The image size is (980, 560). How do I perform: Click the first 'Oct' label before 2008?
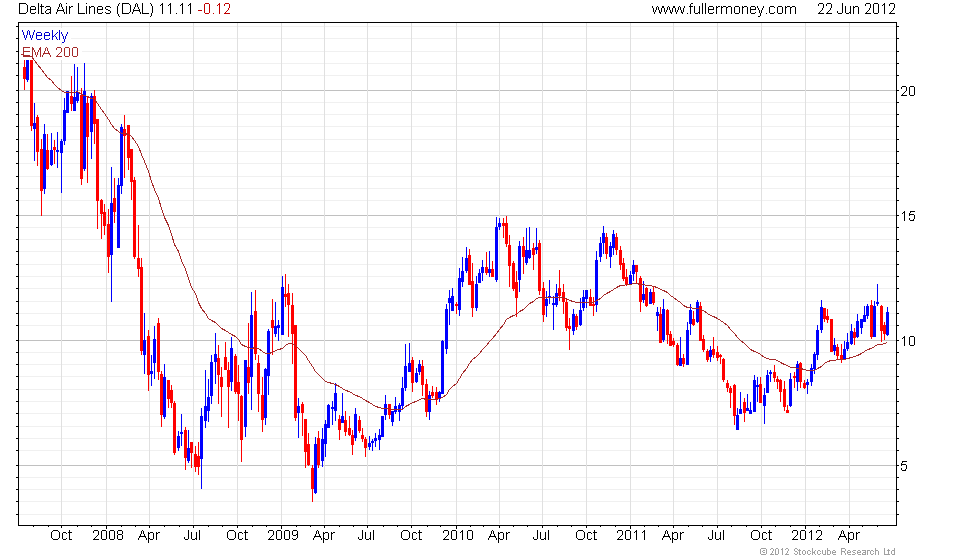point(61,536)
